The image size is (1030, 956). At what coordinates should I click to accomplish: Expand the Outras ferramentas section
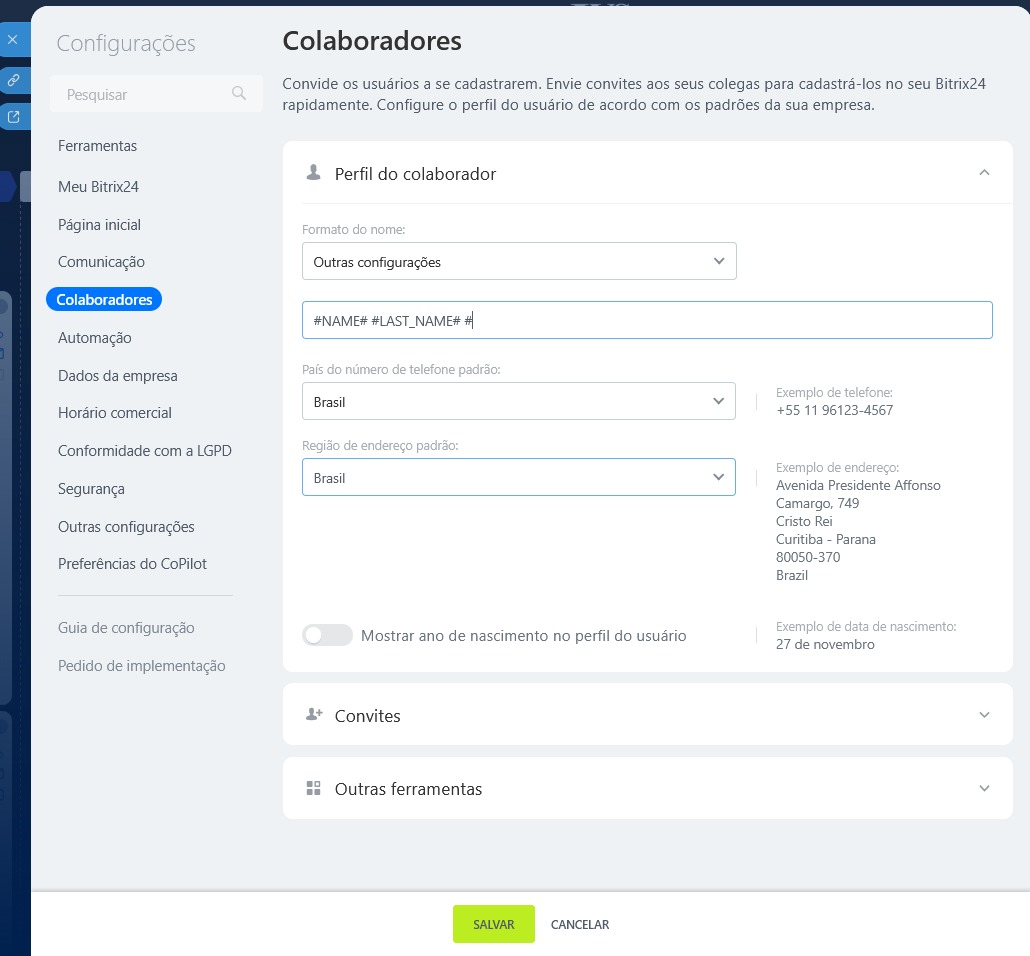point(984,788)
